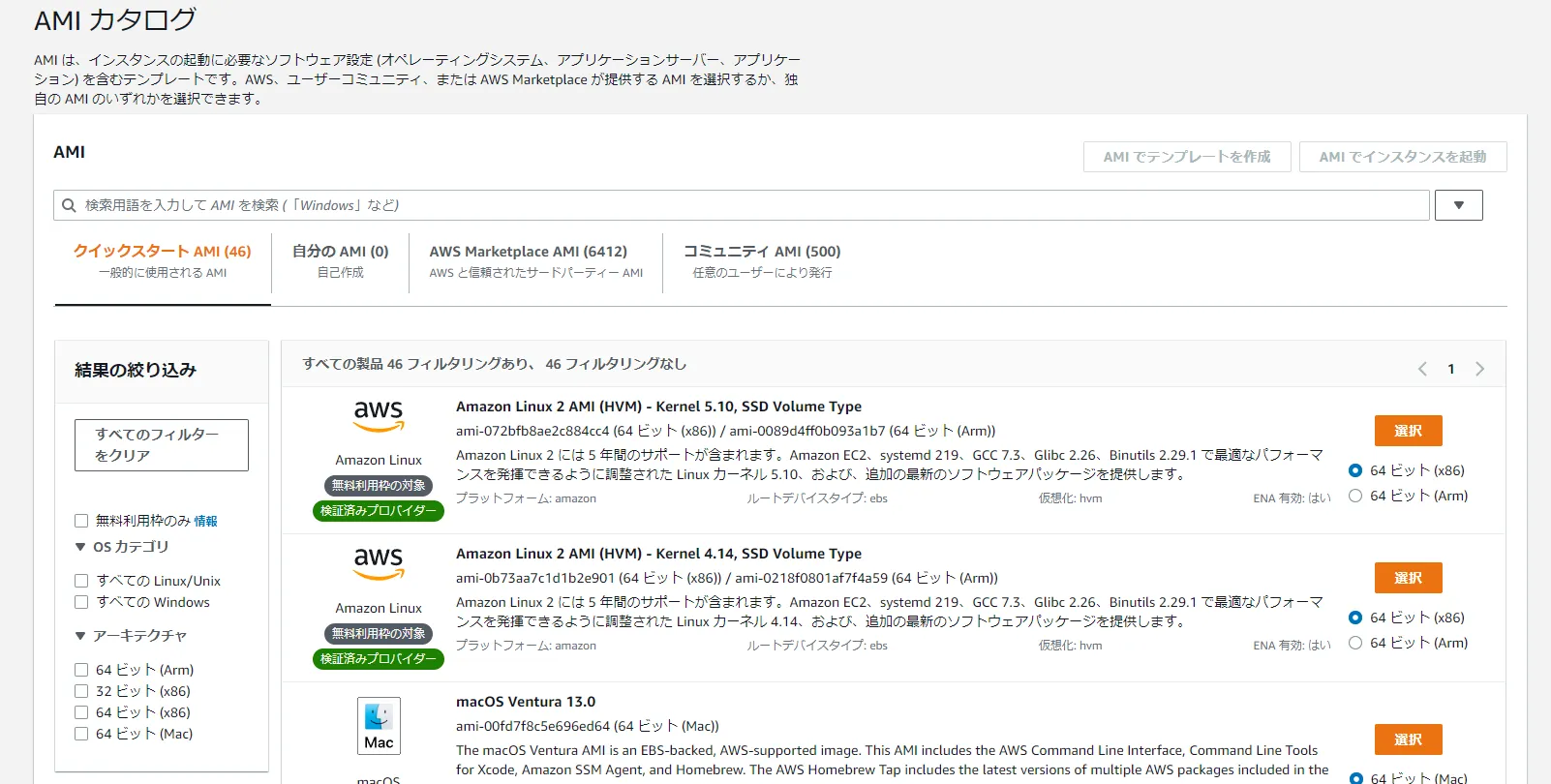
Task: Check 64 ビット (Mac) architecture filter
Action: 81,734
